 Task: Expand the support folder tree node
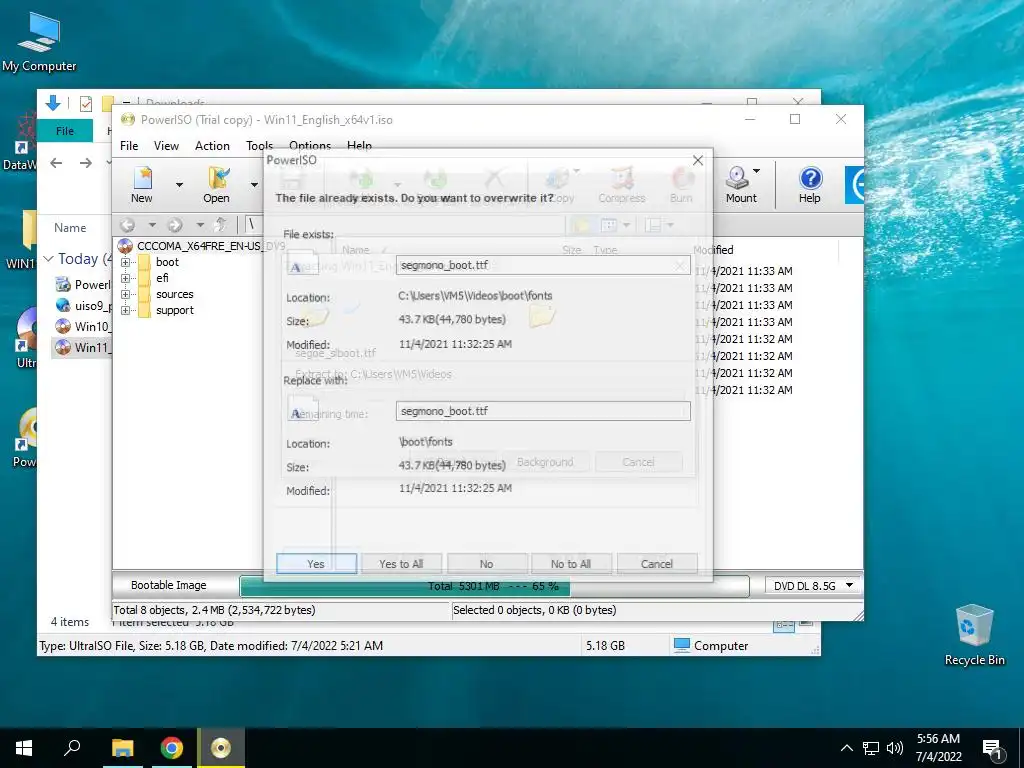click(125, 310)
